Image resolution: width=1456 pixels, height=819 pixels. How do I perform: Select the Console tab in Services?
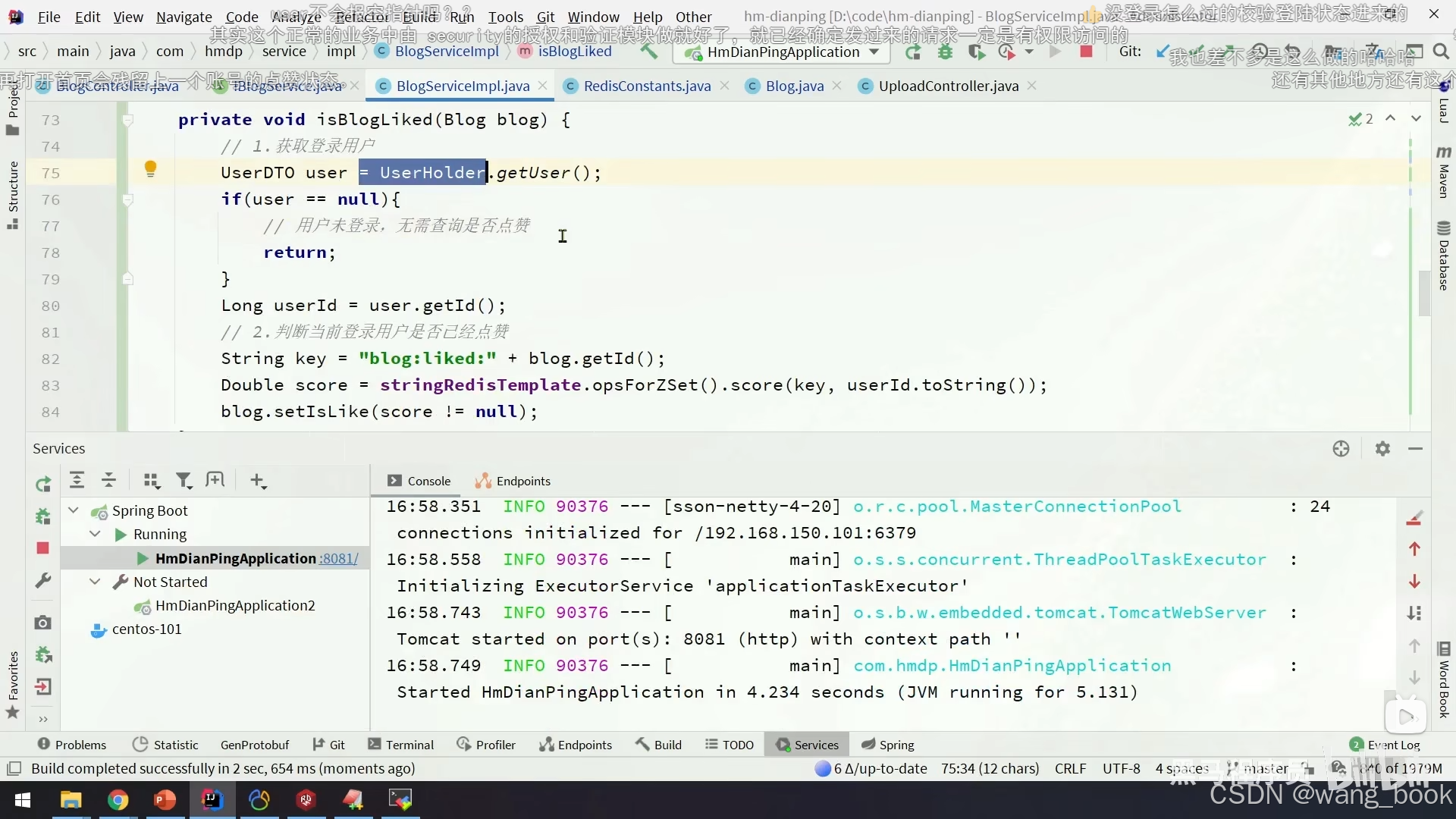tap(419, 481)
